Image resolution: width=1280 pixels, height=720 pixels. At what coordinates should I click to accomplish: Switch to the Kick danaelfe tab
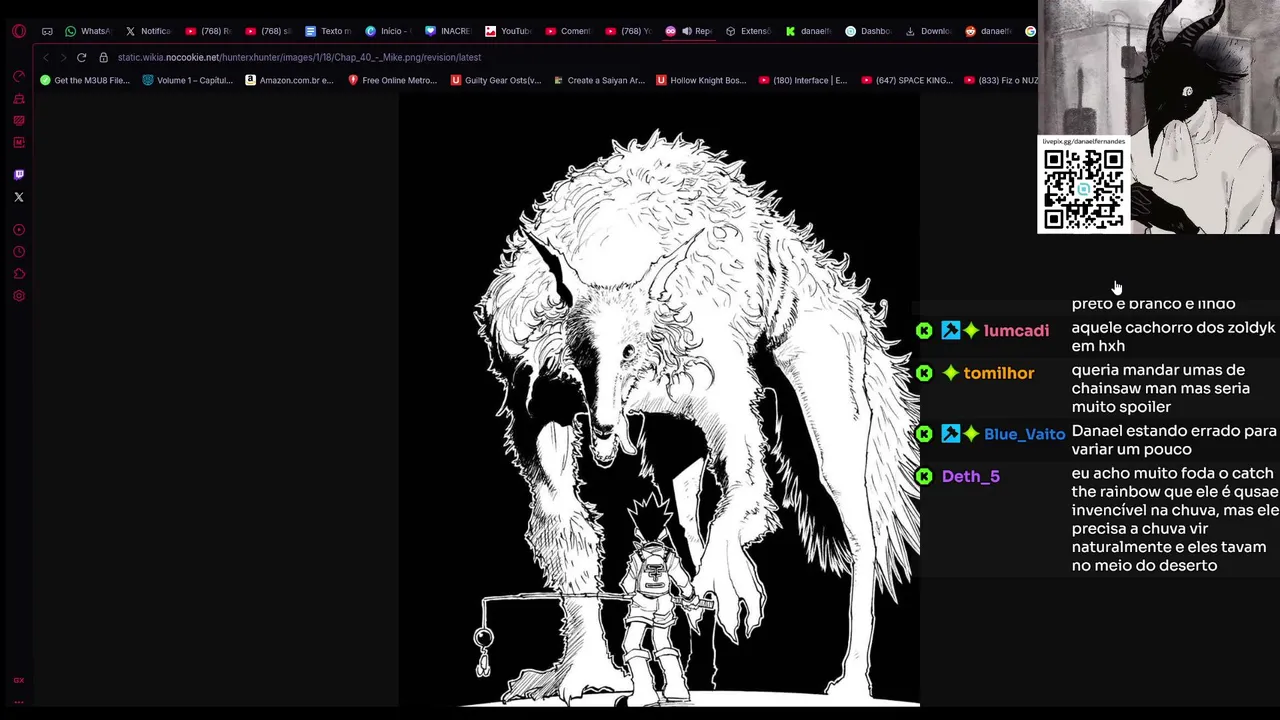[x=808, y=31]
